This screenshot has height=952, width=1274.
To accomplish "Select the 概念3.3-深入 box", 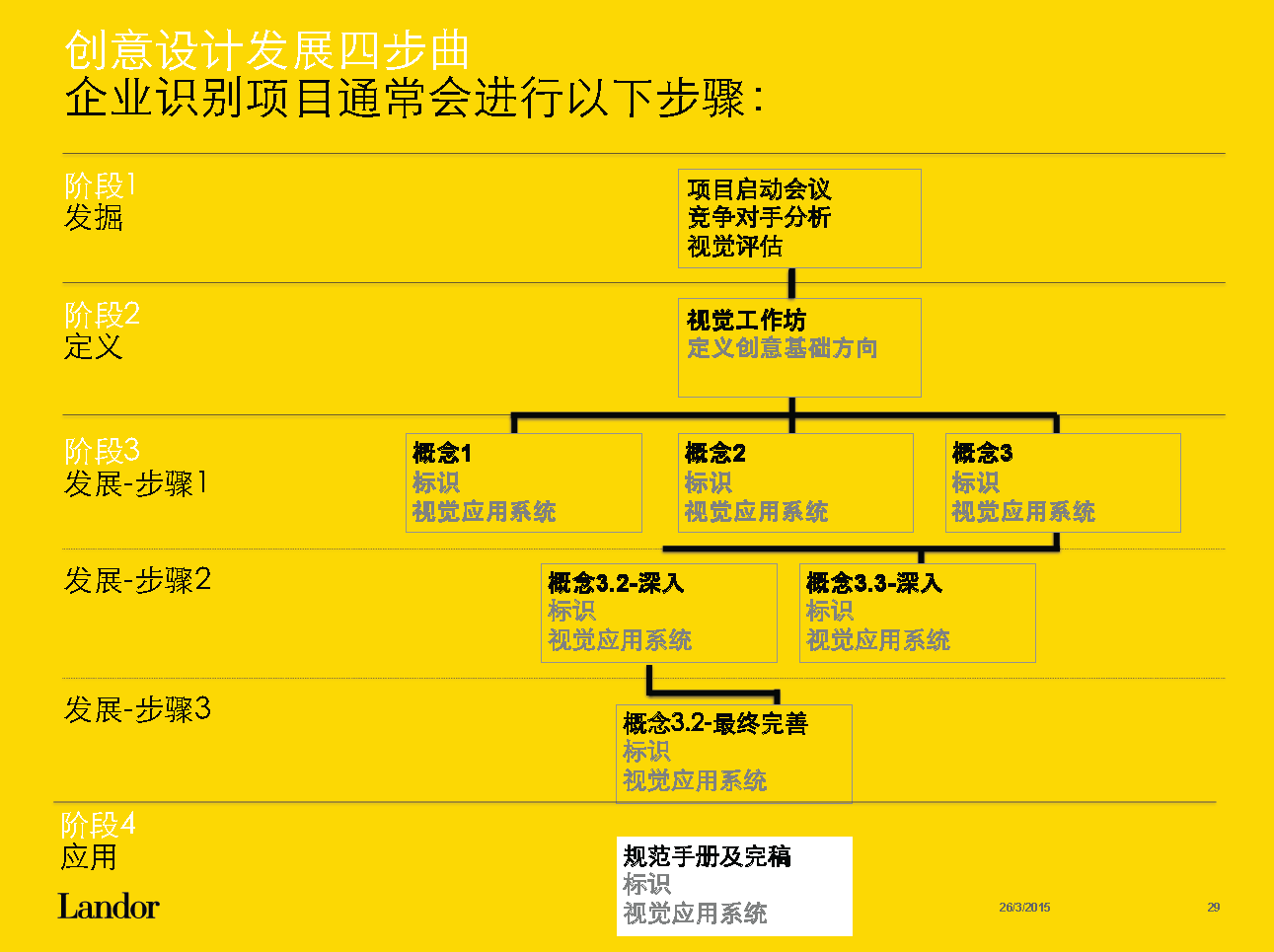I will [x=917, y=612].
